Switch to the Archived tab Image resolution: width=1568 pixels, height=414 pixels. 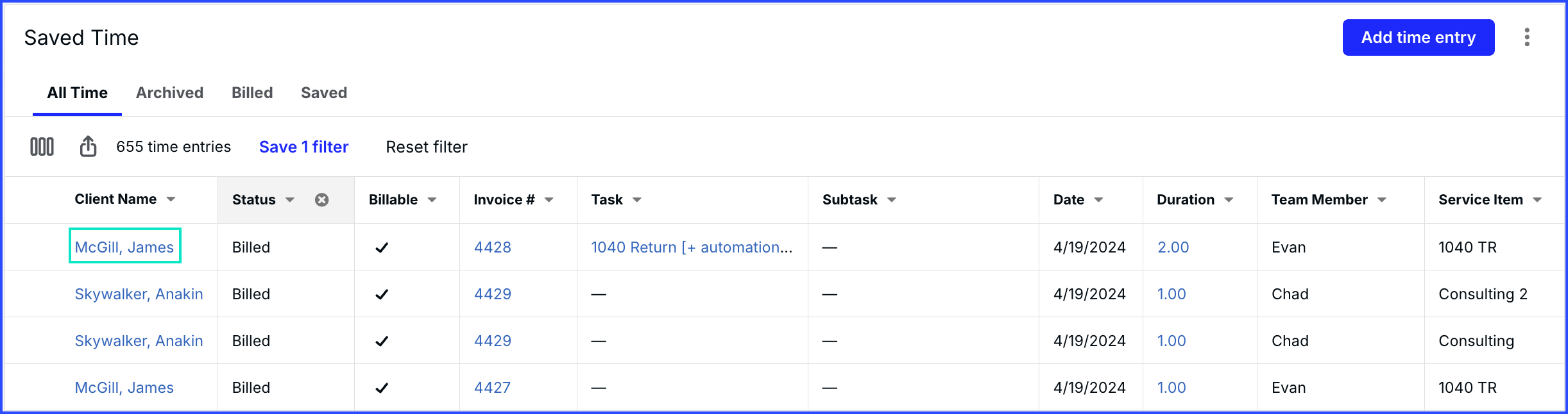pyautogui.click(x=169, y=93)
